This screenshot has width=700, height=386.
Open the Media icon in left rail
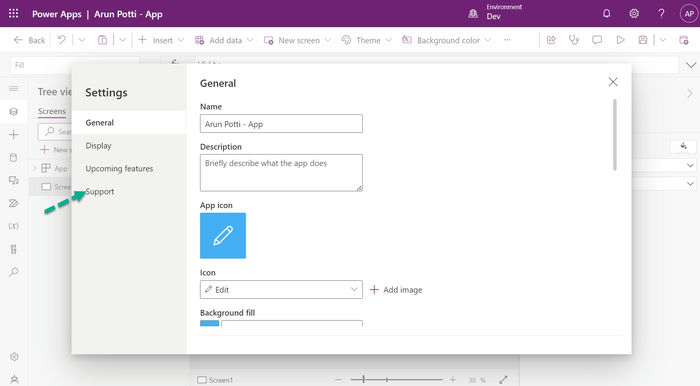tap(14, 180)
